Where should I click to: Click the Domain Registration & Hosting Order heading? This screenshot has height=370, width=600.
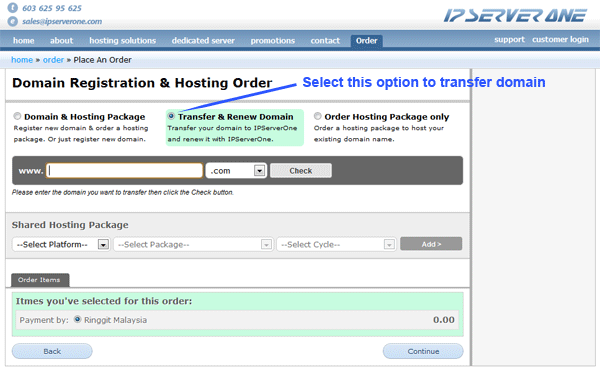click(x=142, y=83)
